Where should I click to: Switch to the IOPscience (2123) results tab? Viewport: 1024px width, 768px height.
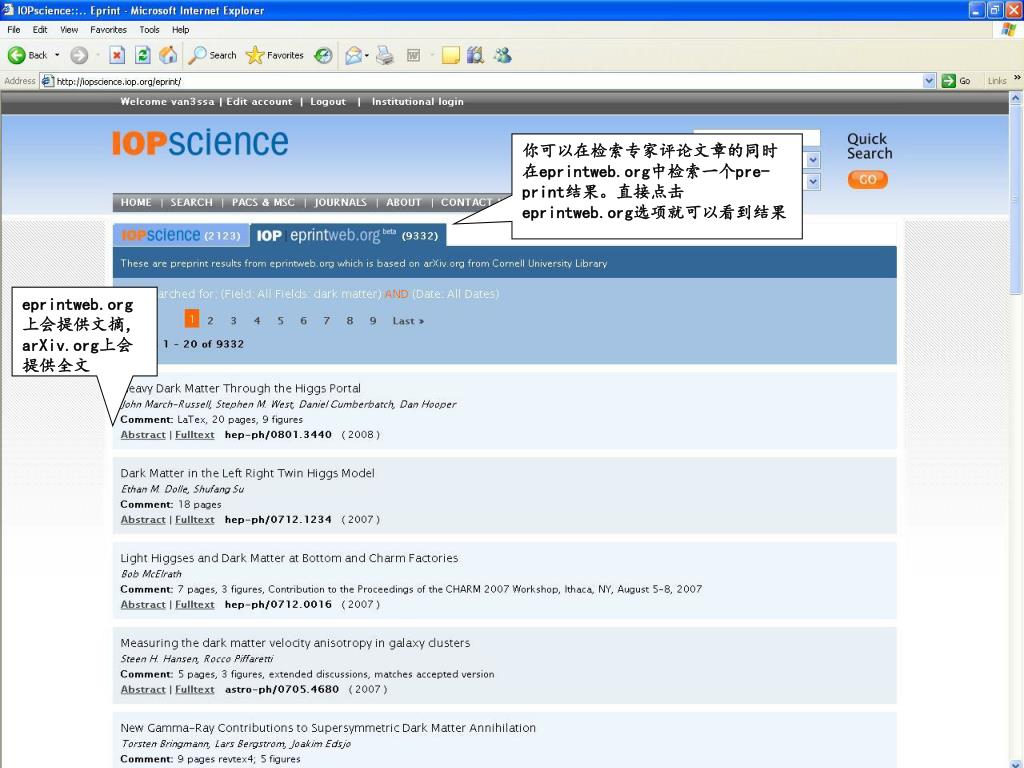181,235
